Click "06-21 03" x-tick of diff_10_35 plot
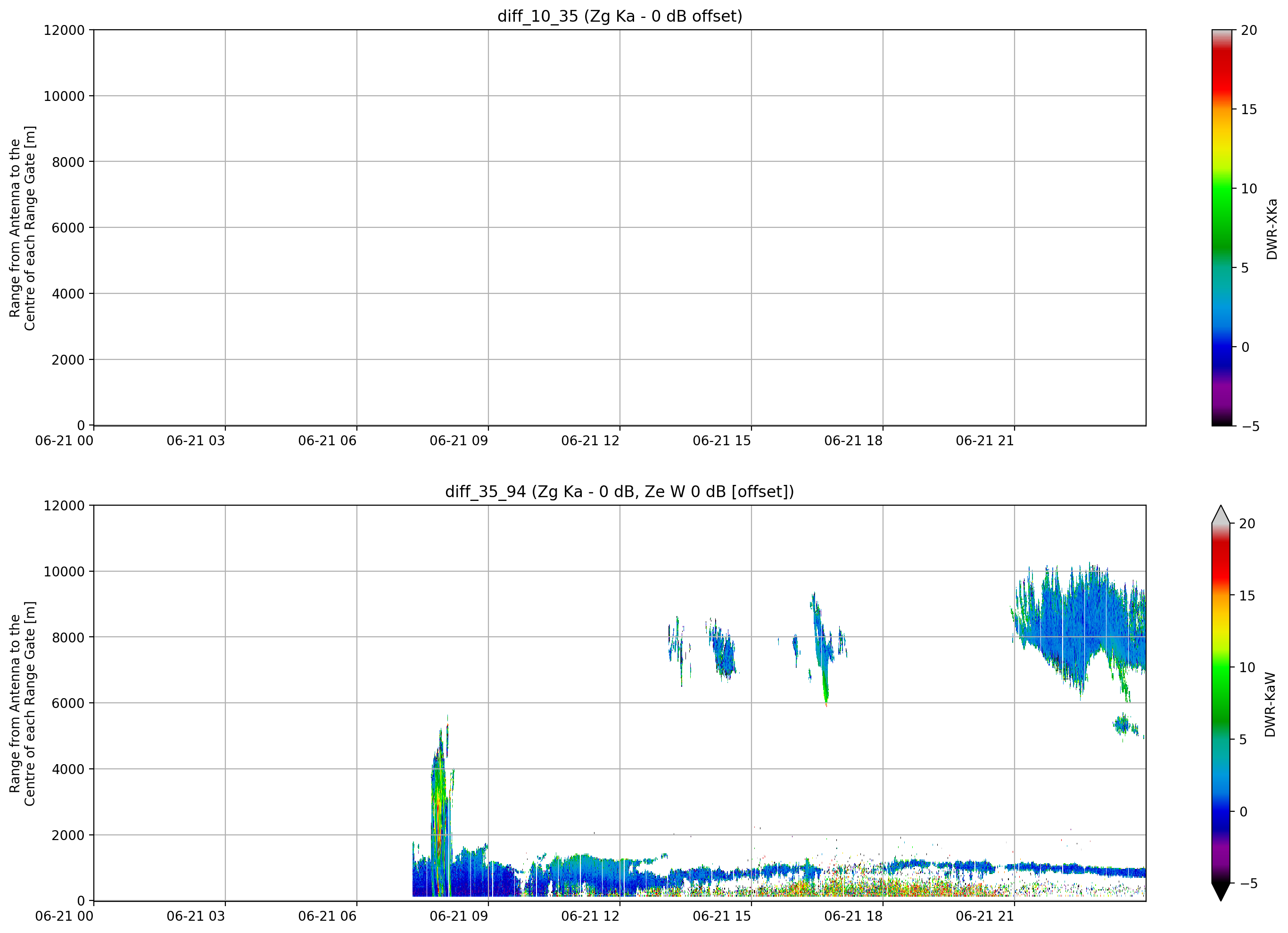Screen dimensions: 1288x933 coord(196,441)
